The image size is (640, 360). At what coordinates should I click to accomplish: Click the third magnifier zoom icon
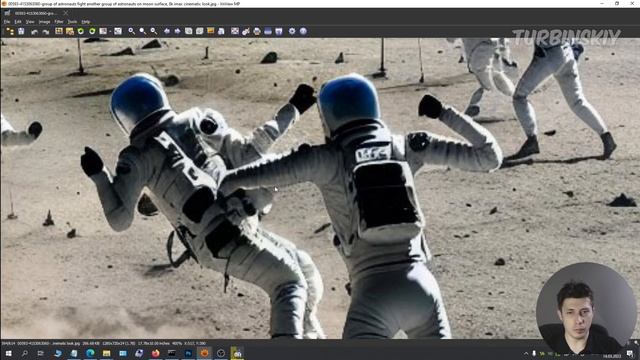(153, 31)
